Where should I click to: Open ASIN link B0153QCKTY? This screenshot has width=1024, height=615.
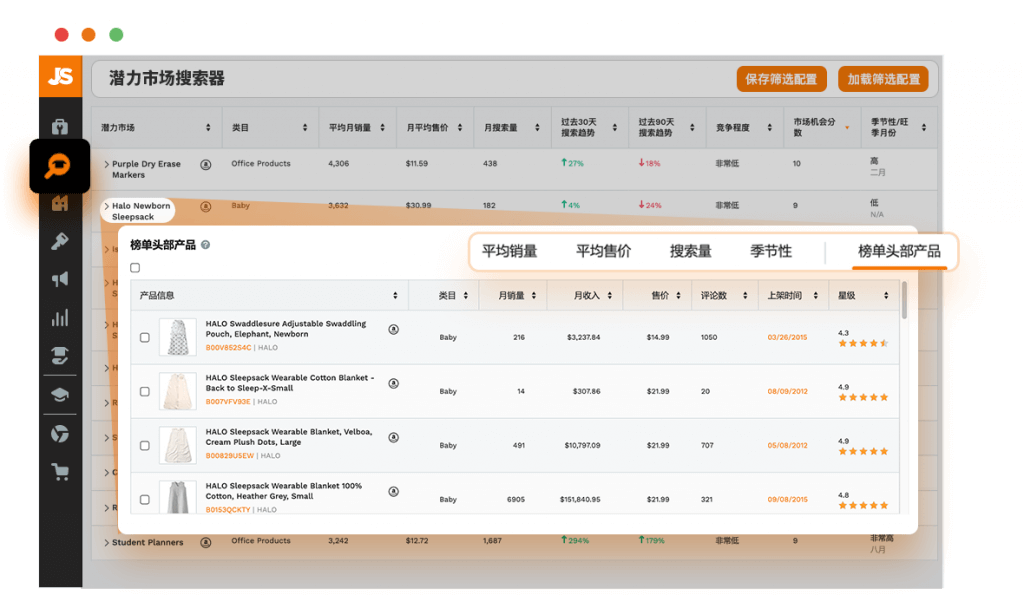click(228, 510)
